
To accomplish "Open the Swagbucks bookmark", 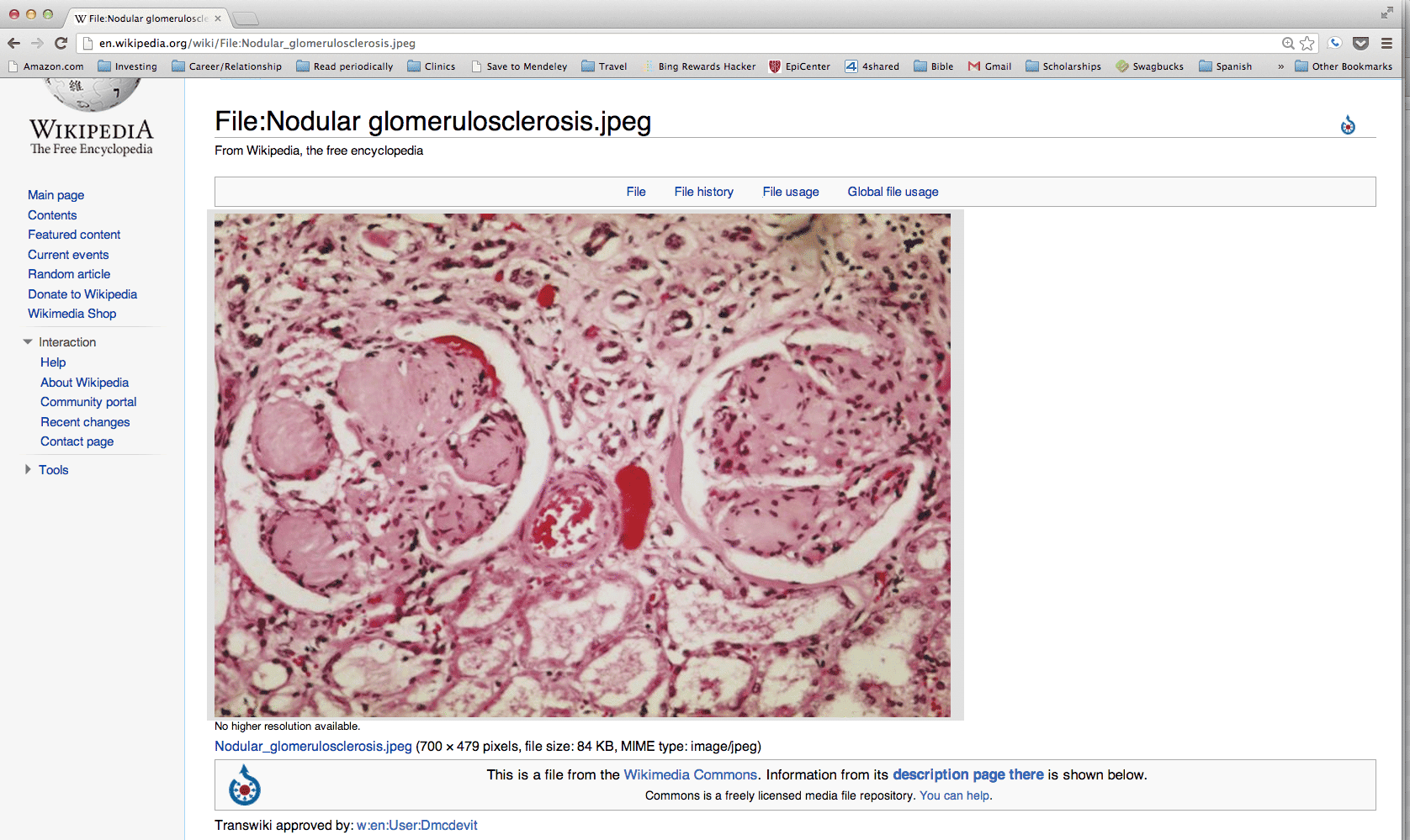I will (x=1150, y=66).
